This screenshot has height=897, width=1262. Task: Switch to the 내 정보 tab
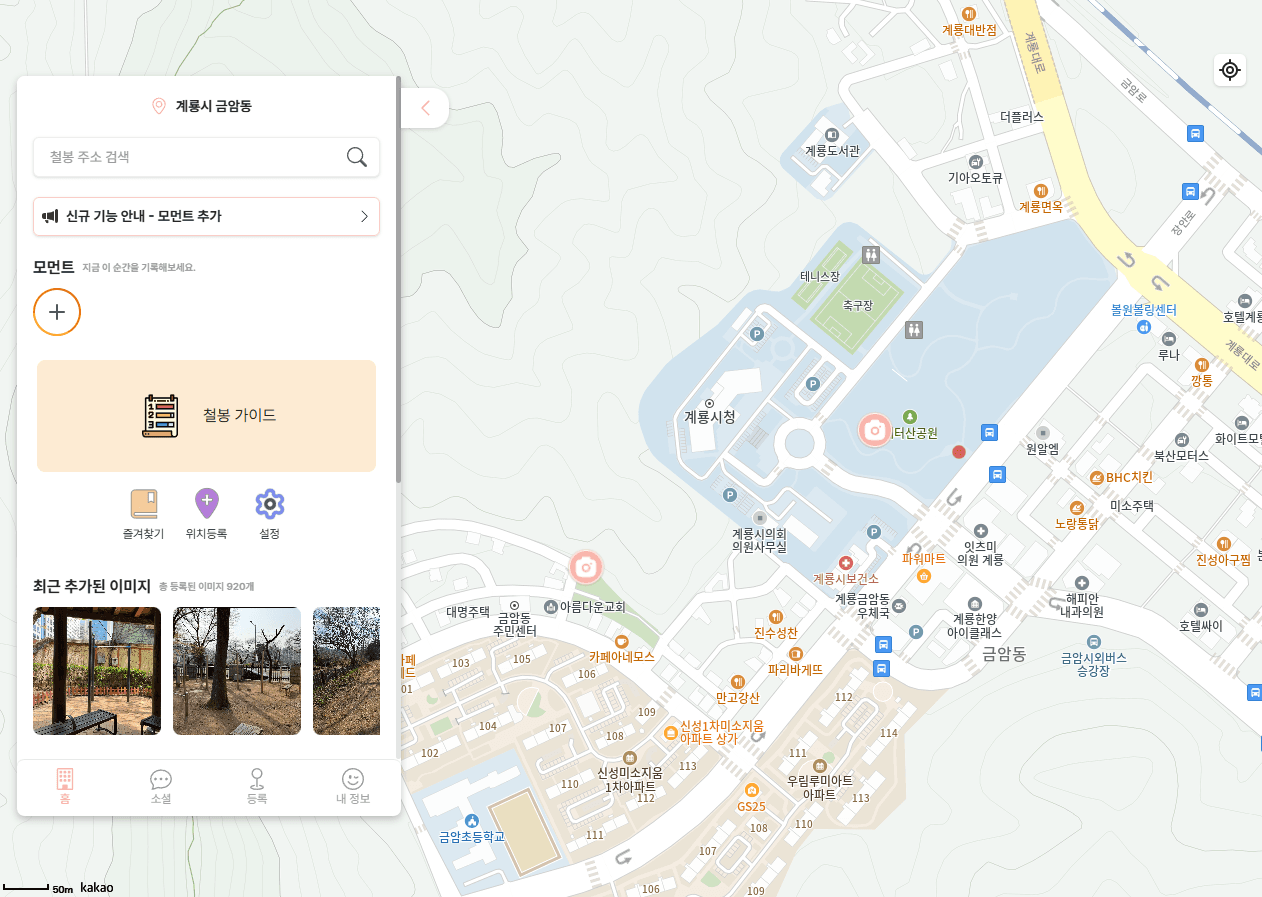click(353, 786)
